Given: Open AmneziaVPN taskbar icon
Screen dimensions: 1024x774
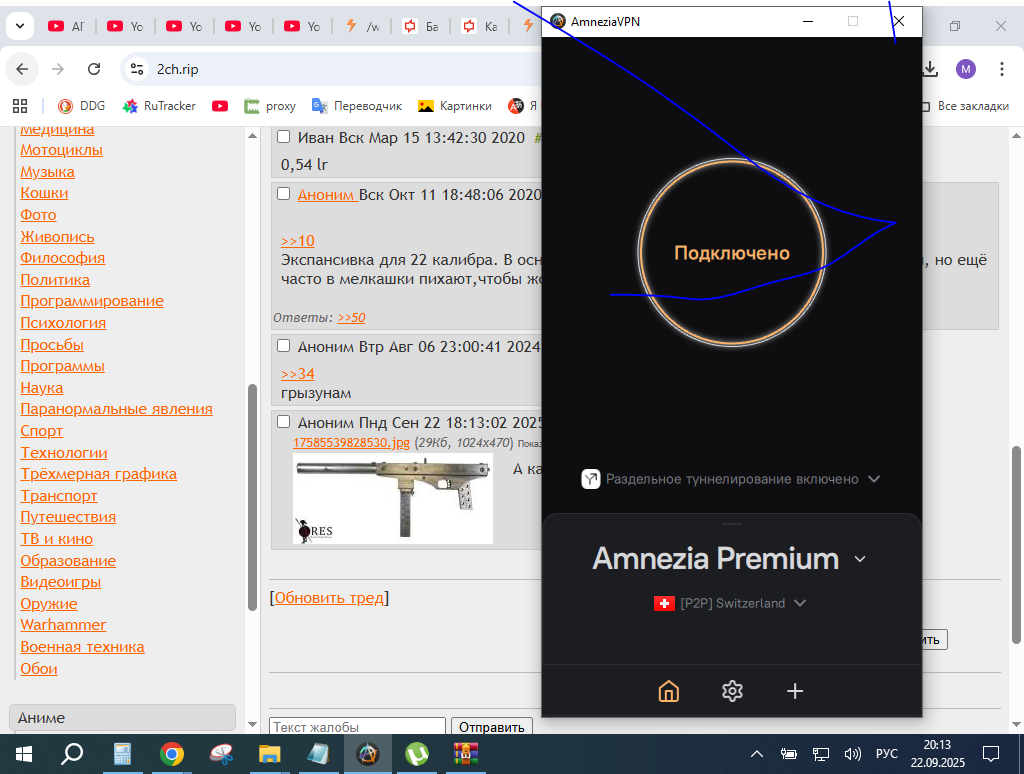Looking at the screenshot, I should 368,754.
